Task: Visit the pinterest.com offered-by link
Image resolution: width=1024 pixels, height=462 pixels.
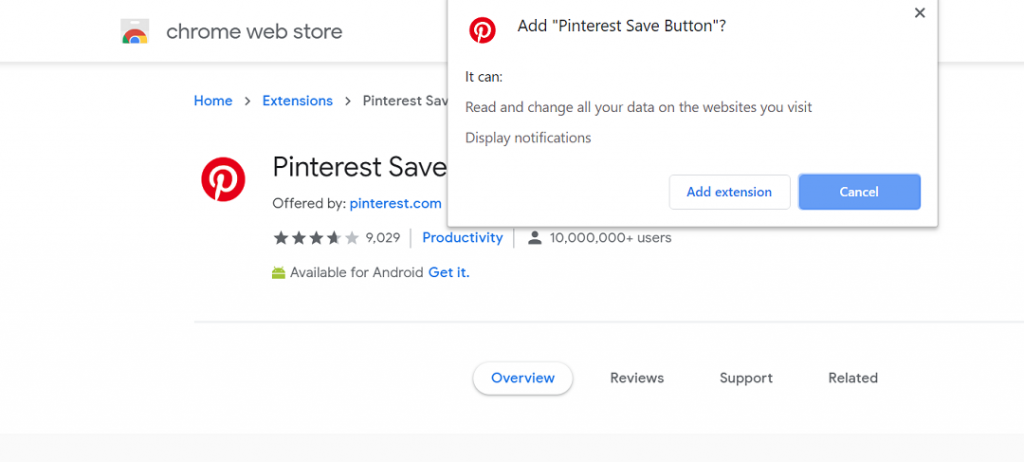Action: tap(395, 203)
